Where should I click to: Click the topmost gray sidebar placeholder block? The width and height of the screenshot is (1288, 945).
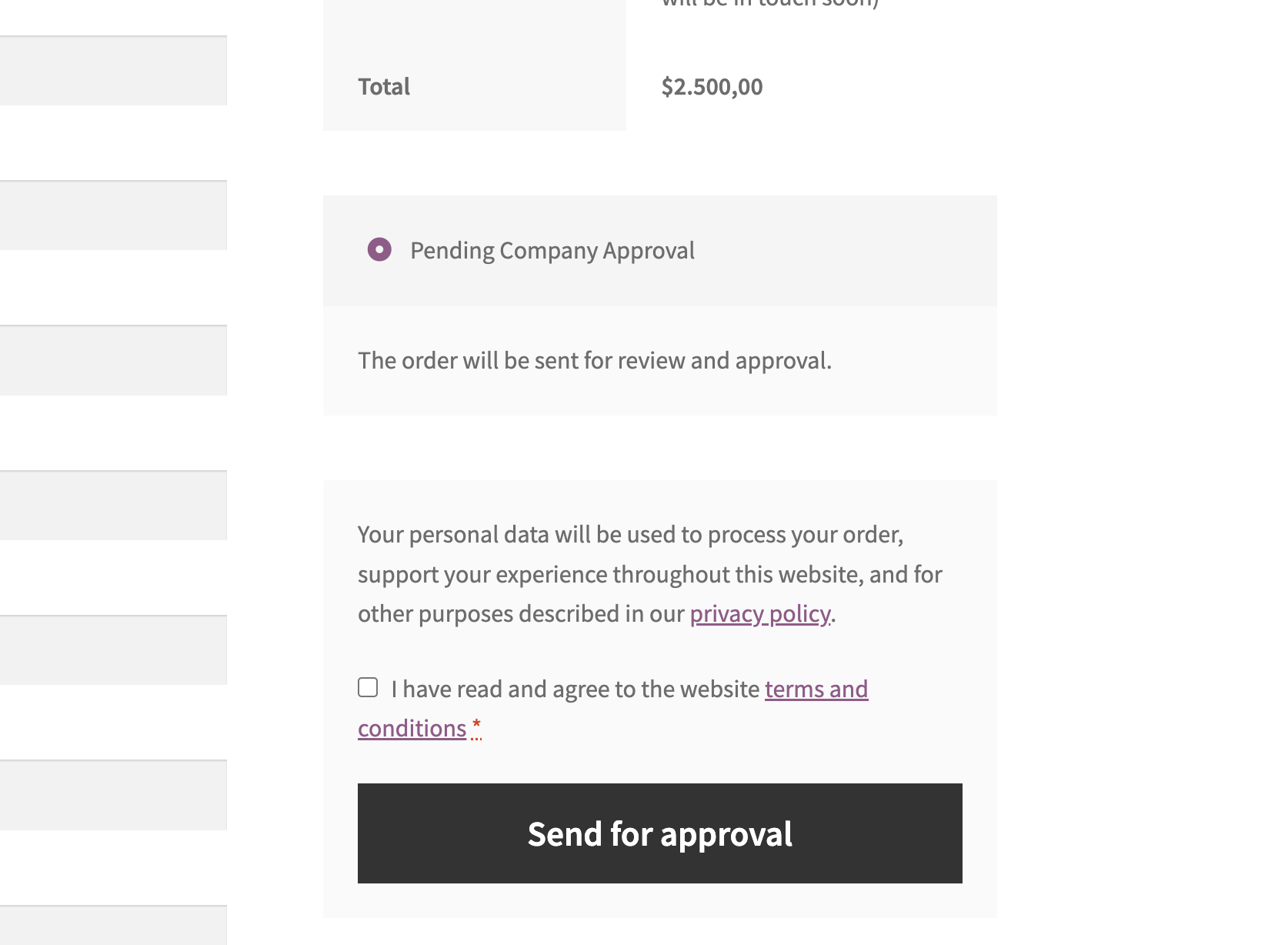pos(112,70)
